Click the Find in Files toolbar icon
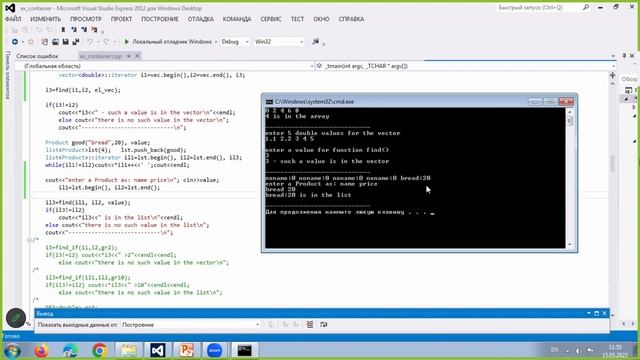The image size is (640, 360). click(316, 42)
